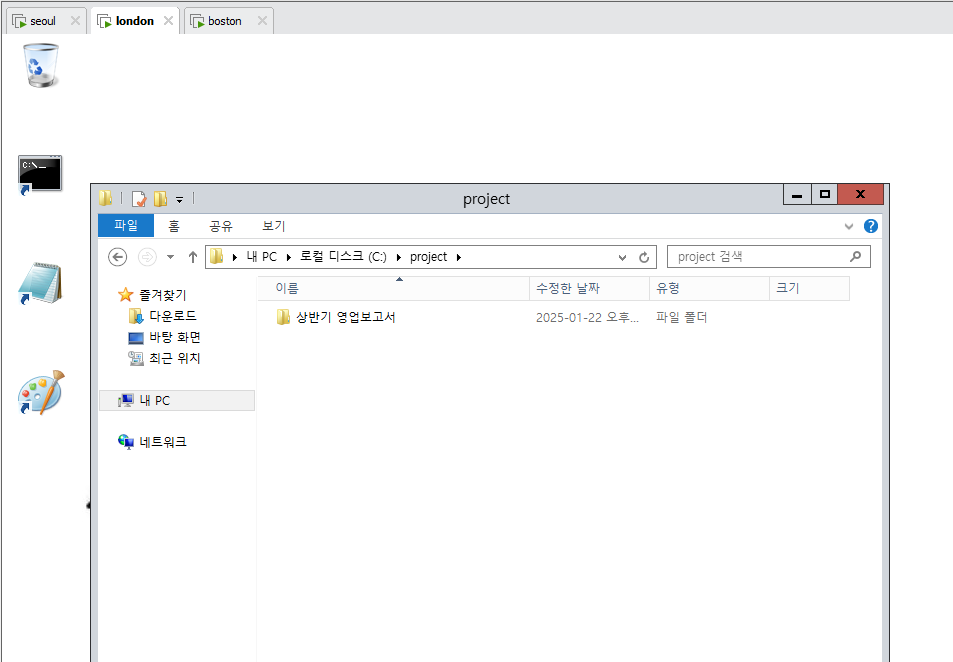Expand the arrow after 내 PC breadcrumb

[x=289, y=257]
